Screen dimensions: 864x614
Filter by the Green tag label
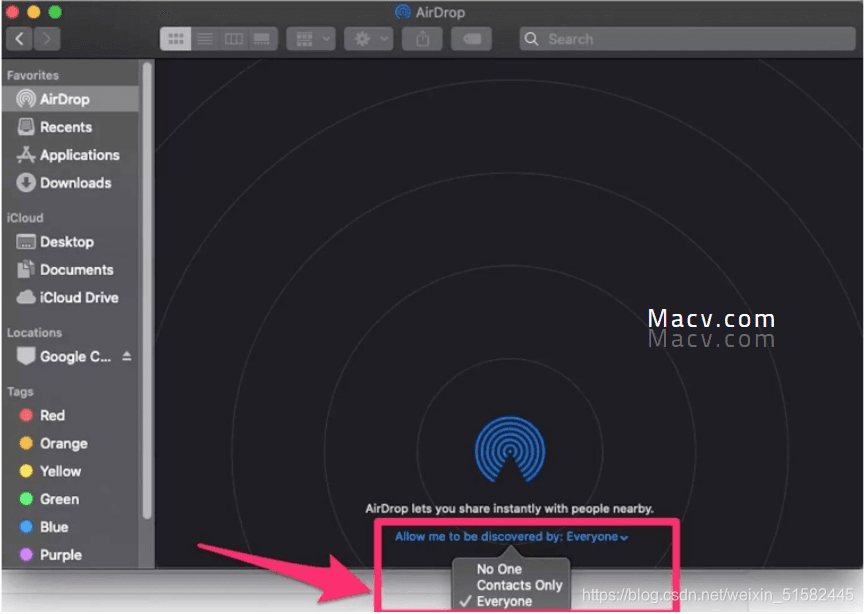point(60,499)
